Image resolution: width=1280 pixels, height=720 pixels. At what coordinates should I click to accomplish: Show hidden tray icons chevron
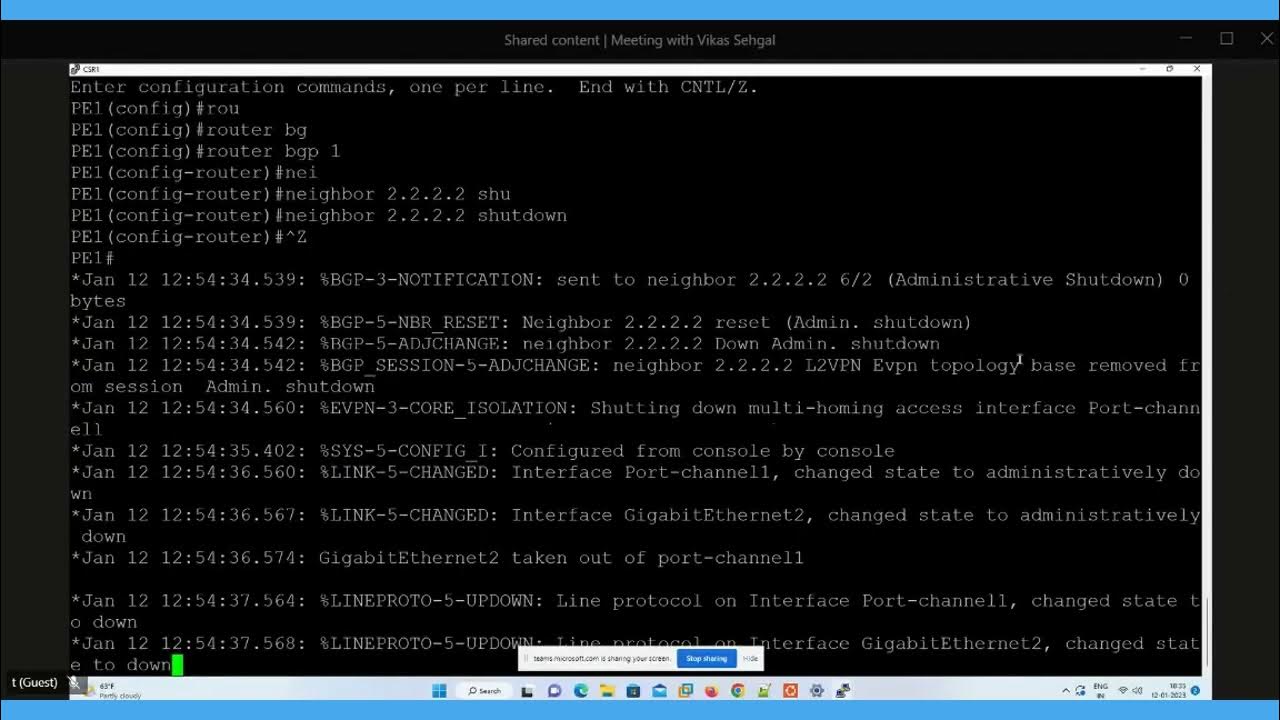click(x=1066, y=690)
